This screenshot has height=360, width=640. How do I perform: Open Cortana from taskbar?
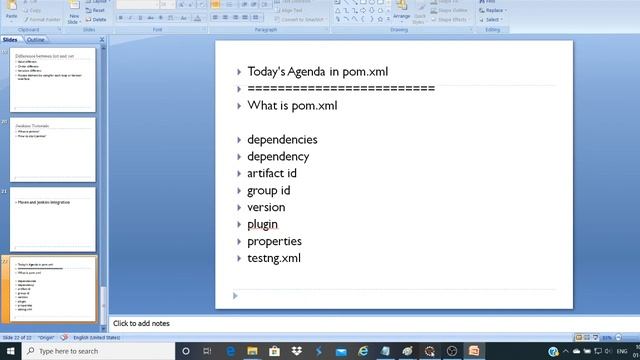[186, 351]
